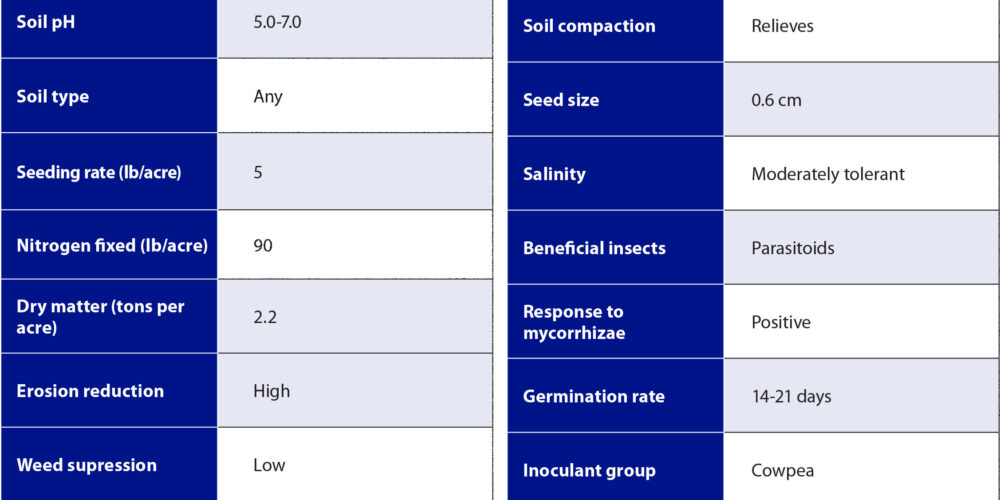Select the Salinity row label
This screenshot has height=500, width=1000.
(554, 174)
